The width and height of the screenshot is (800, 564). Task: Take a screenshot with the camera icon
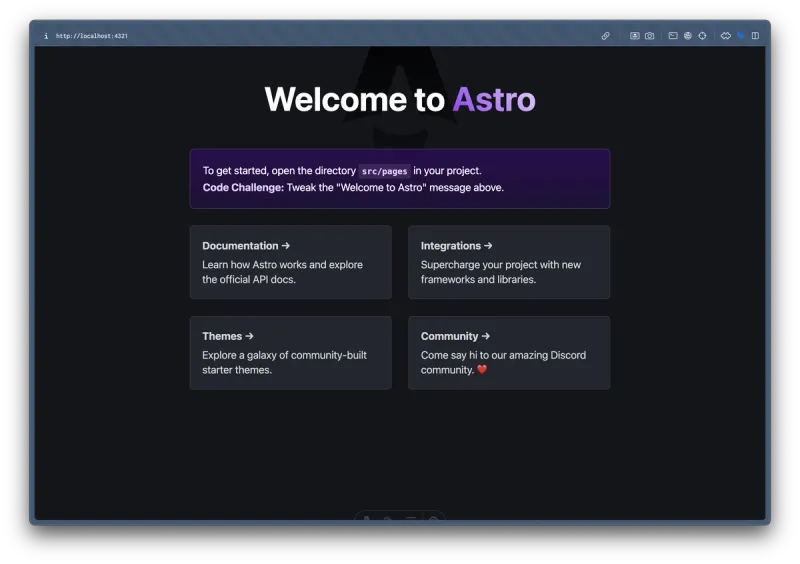(x=649, y=36)
